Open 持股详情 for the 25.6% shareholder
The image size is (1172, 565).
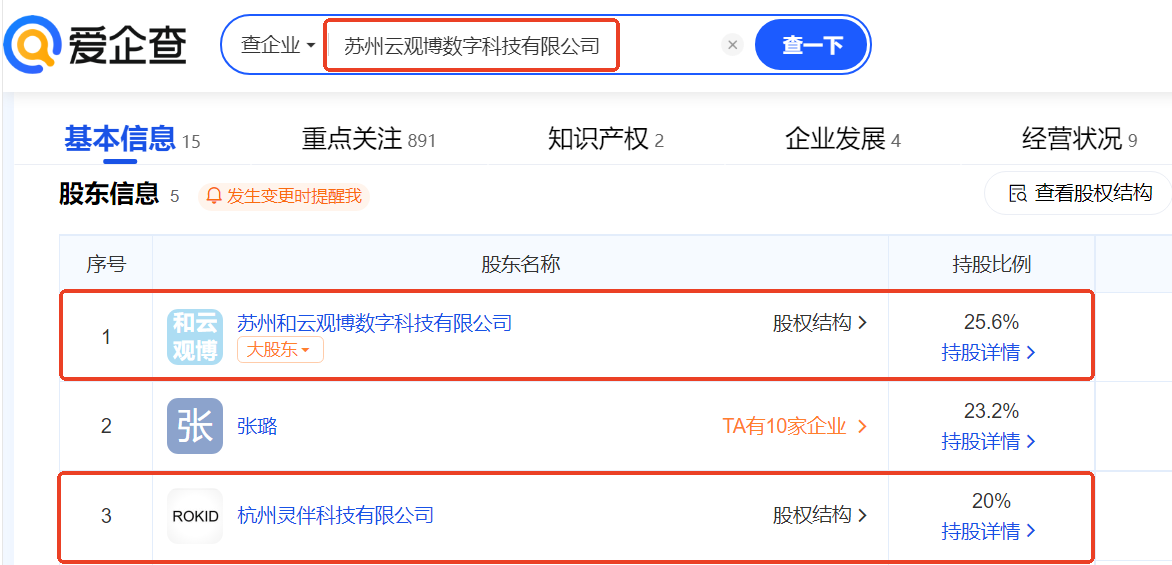tap(989, 353)
